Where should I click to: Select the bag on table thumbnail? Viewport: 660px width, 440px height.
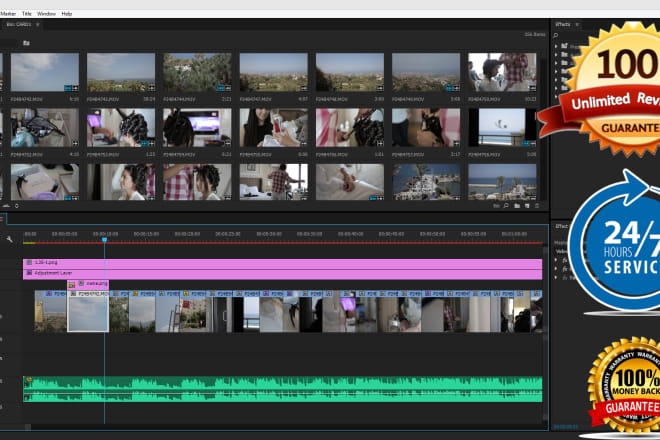45,128
